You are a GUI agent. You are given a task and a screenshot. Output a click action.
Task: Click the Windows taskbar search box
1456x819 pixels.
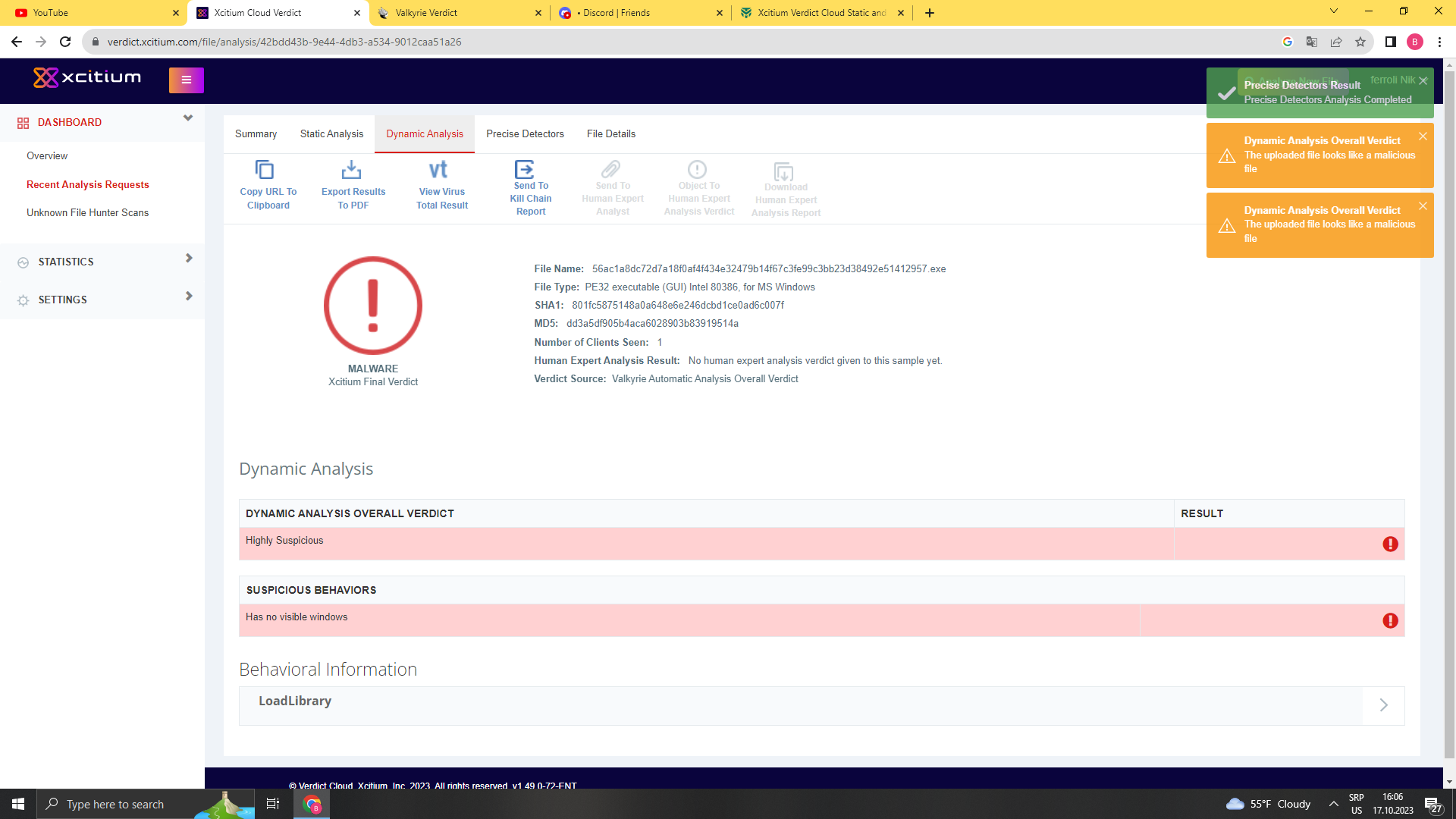[x=115, y=805]
